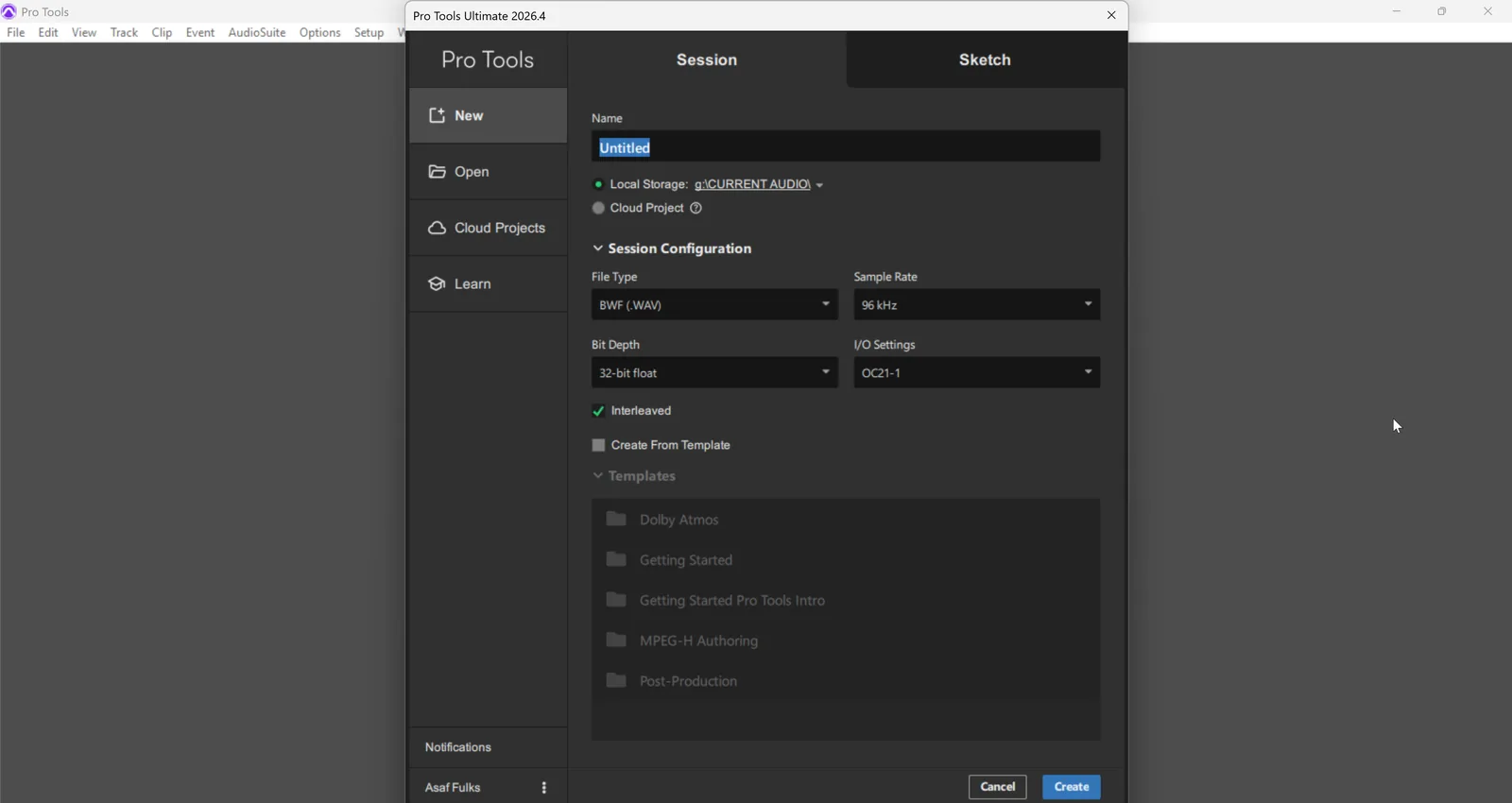1512x803 pixels.
Task: Open the Setup menu
Action: tap(369, 33)
